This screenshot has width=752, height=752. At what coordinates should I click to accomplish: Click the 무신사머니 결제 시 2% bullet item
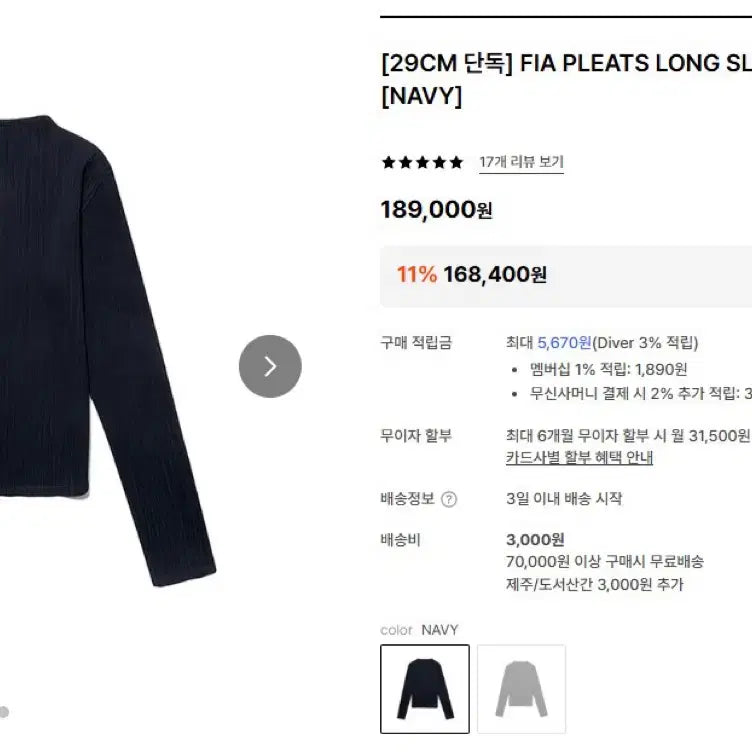click(640, 393)
